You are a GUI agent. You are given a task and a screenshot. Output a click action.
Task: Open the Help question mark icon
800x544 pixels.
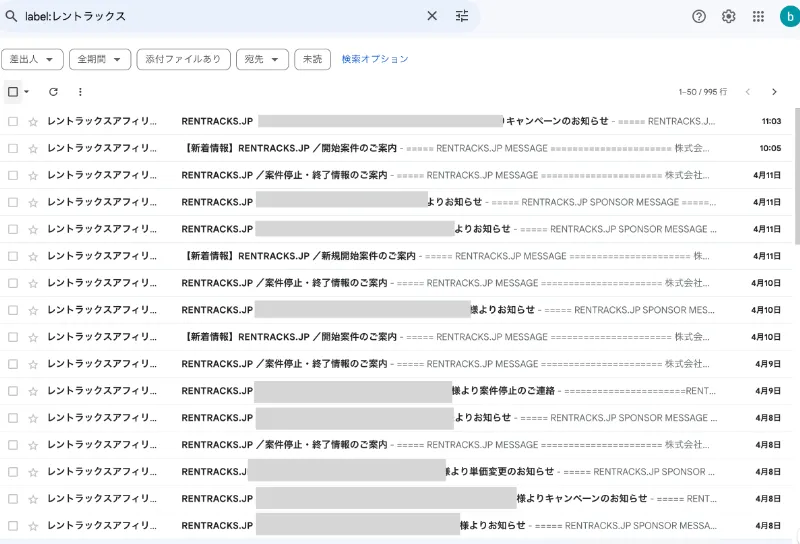699,16
